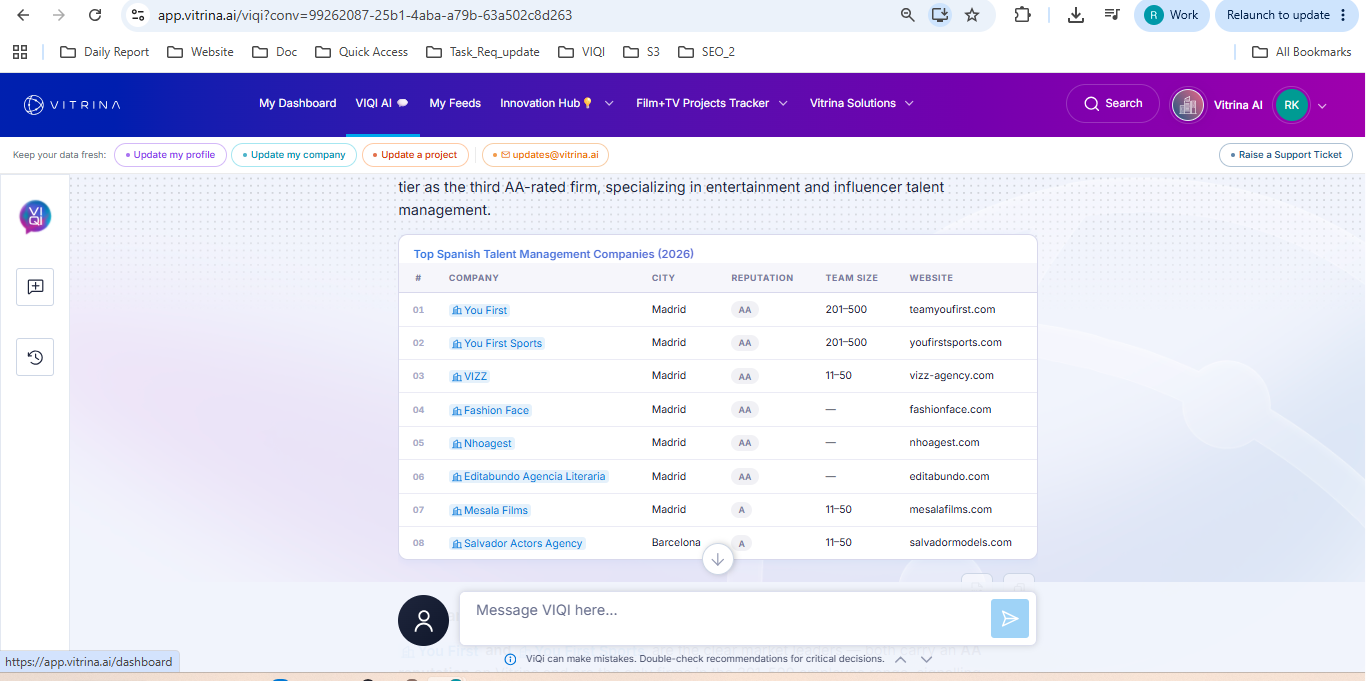Open the Work profile chip in Chrome
Screen dimensions: 1366x681
tap(1171, 15)
